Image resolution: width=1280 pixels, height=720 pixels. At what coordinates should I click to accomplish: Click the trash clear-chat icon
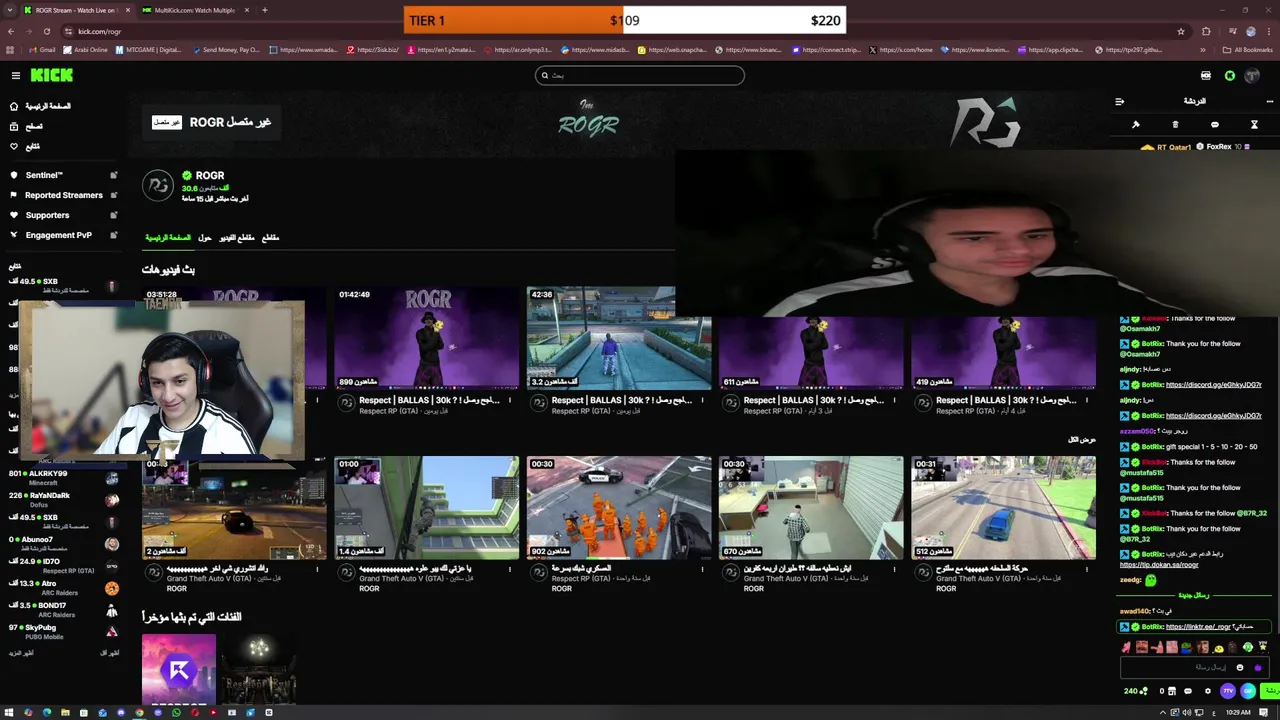1175,125
